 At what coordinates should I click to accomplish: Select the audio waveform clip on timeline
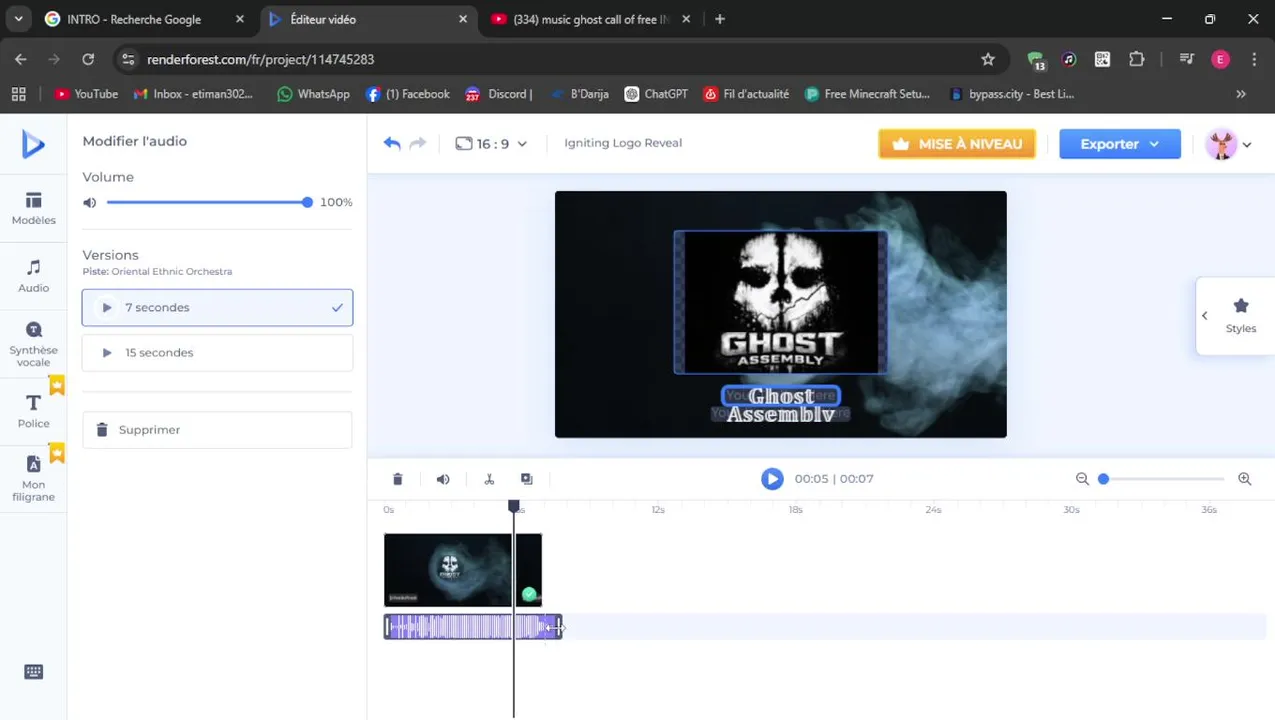(x=473, y=627)
